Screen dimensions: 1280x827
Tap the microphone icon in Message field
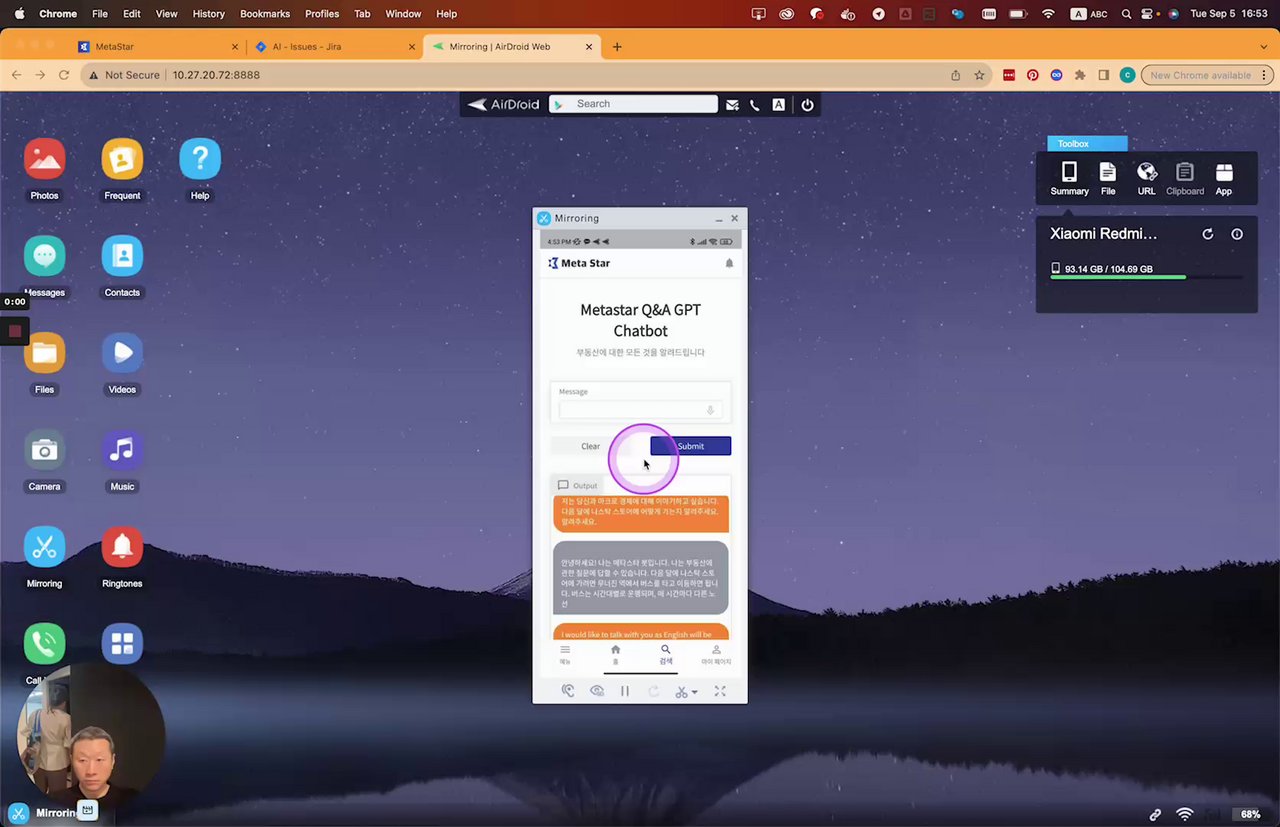[x=710, y=410]
